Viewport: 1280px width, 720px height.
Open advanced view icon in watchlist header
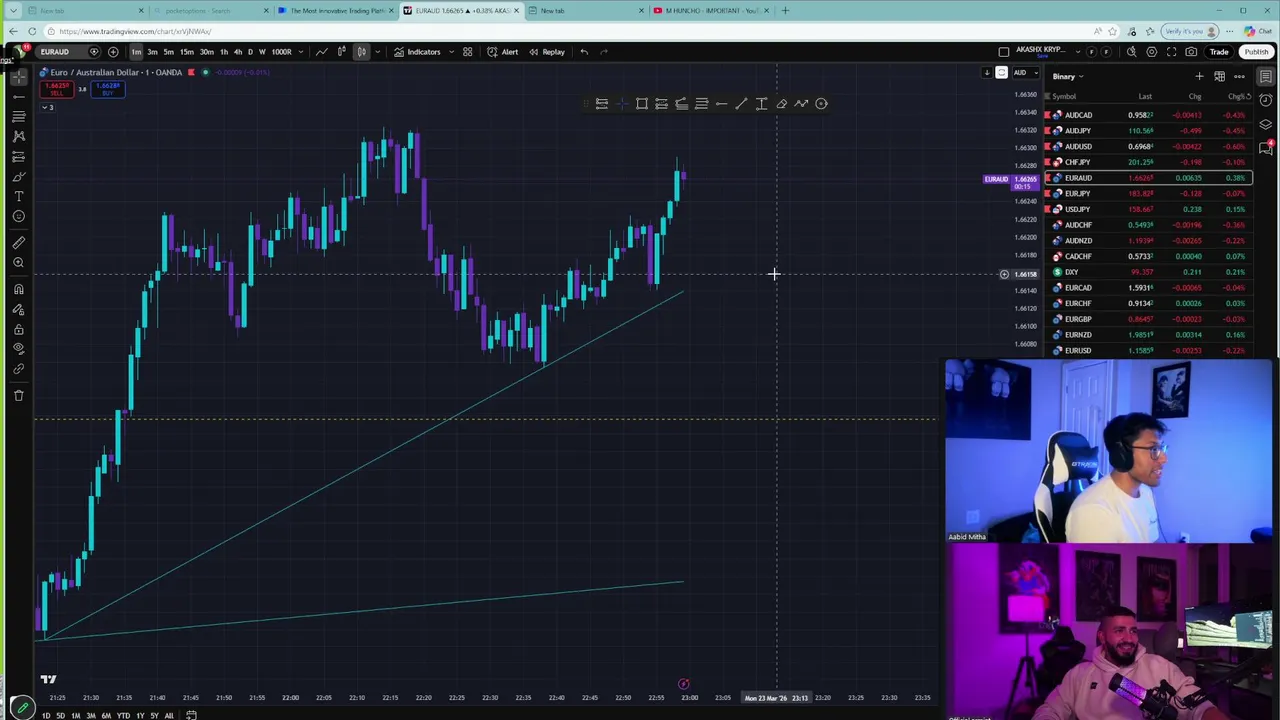[x=1219, y=76]
